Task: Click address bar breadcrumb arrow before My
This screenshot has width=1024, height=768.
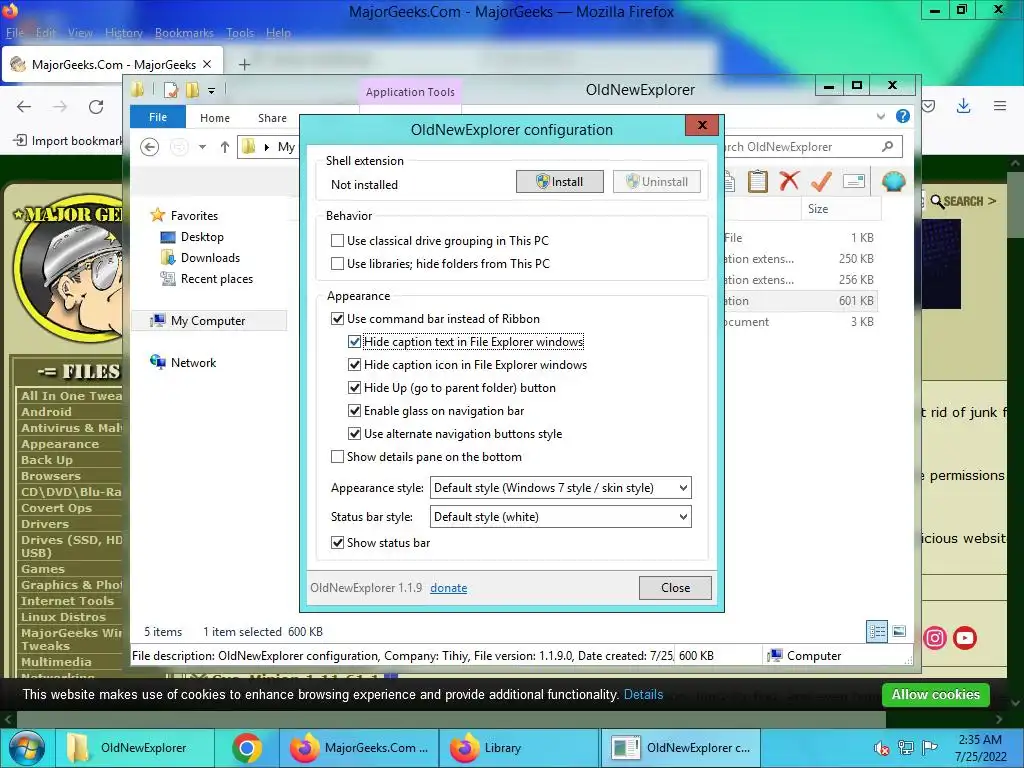Action: coord(266,147)
